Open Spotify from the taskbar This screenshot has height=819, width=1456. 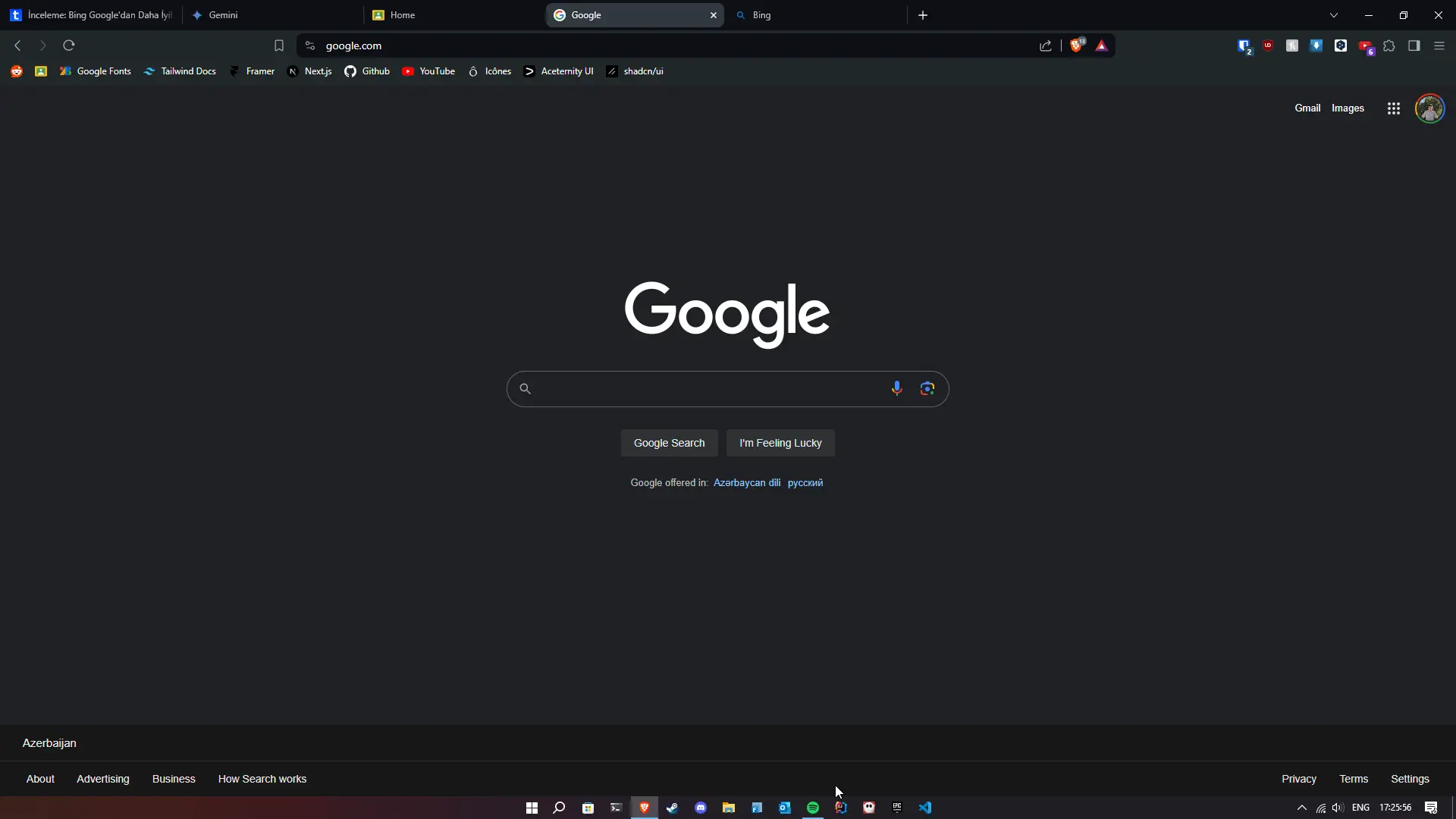(x=813, y=808)
